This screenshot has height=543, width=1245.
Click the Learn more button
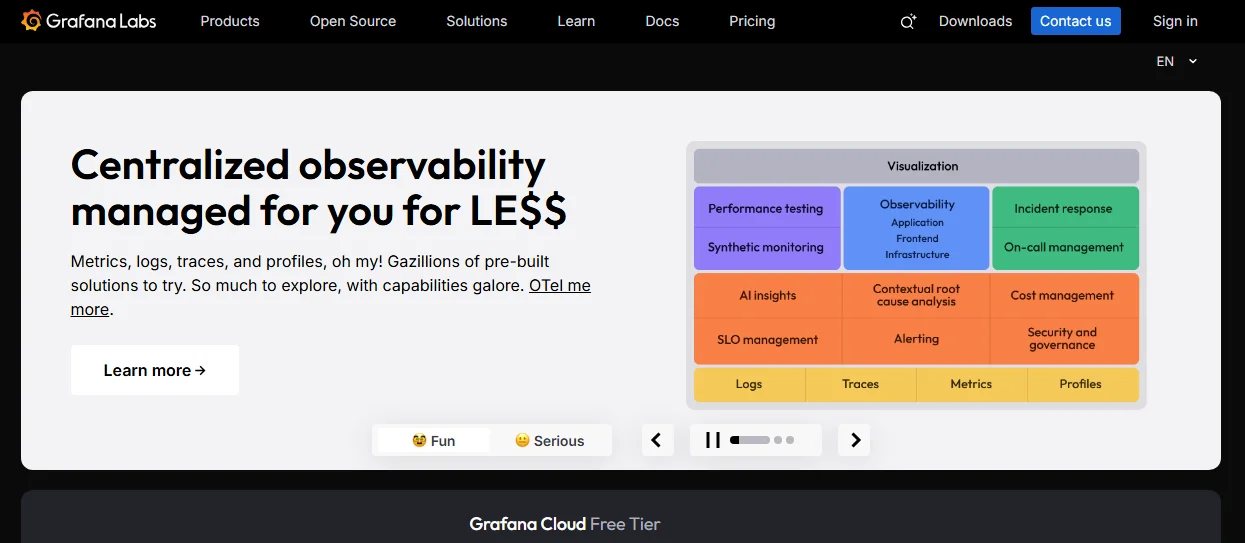coord(155,370)
